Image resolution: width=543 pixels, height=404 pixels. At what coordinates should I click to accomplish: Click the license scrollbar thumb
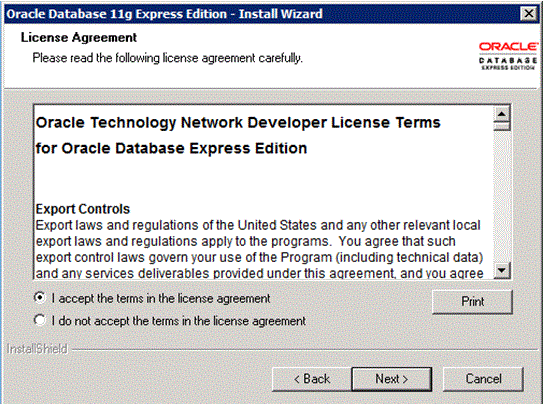[502, 126]
